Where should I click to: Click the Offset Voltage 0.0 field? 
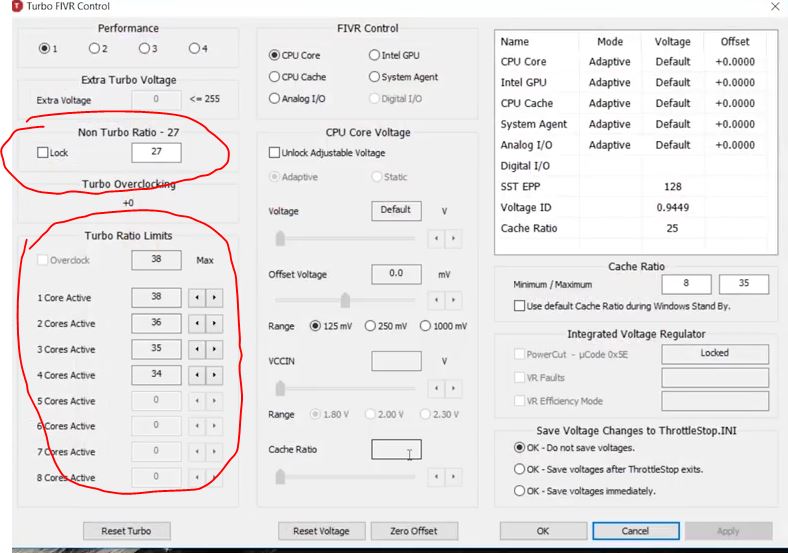coord(397,273)
